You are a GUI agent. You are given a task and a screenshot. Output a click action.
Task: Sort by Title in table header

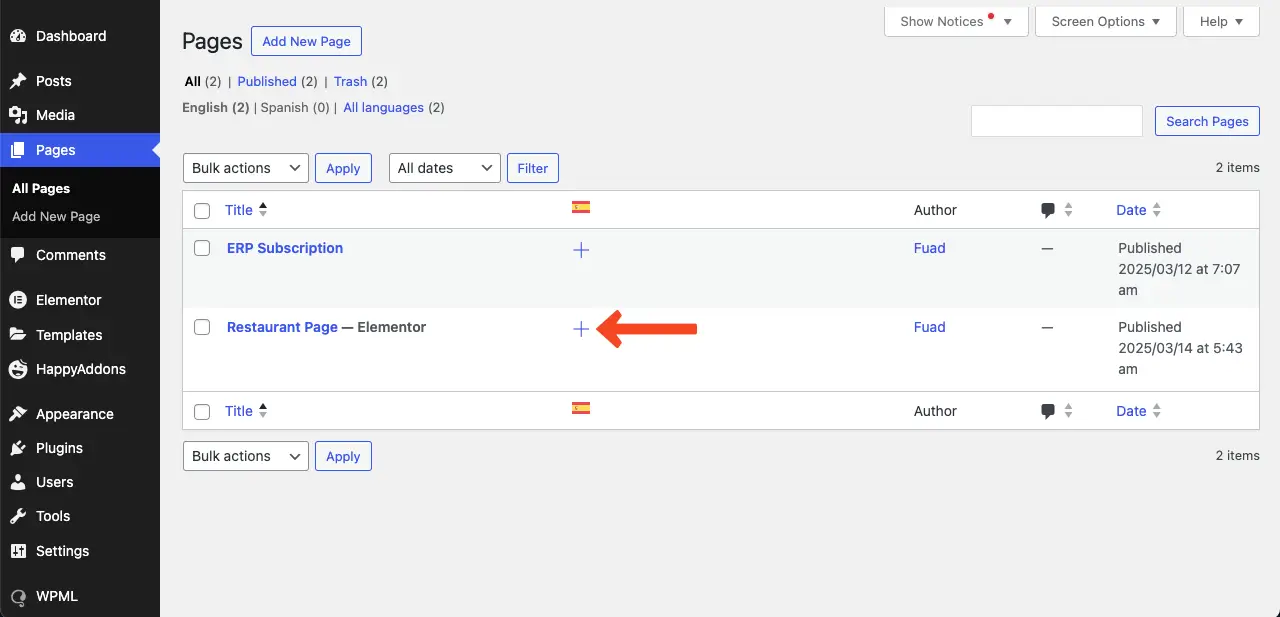click(246, 210)
